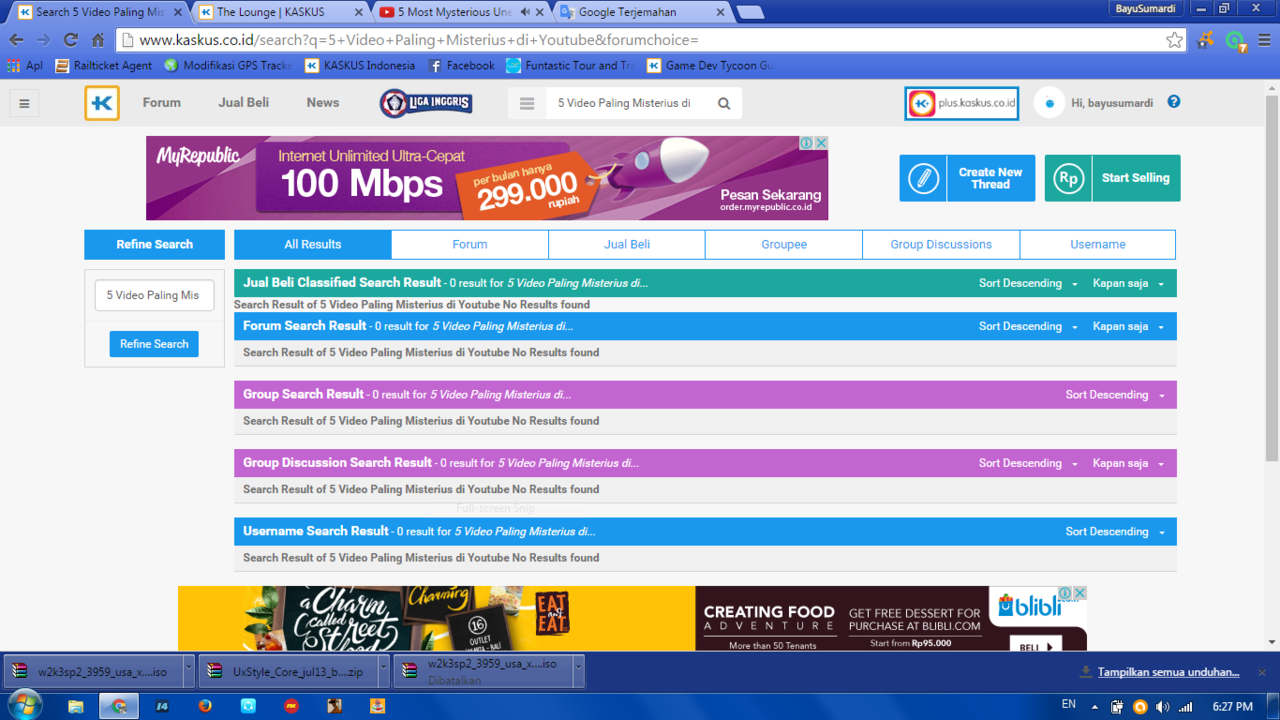Open Sort Descending in Group Discussion Search Result
This screenshot has width=1280, height=720.
(x=1028, y=464)
